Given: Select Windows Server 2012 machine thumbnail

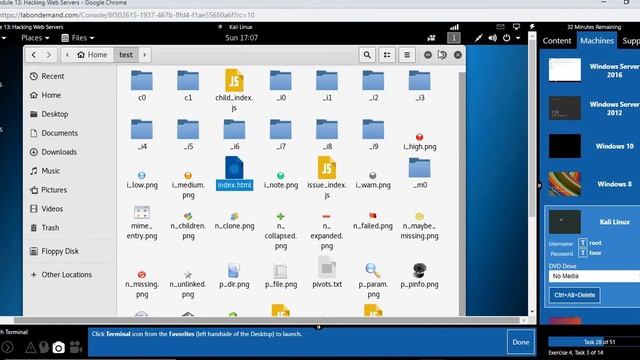Looking at the screenshot, I should [564, 108].
